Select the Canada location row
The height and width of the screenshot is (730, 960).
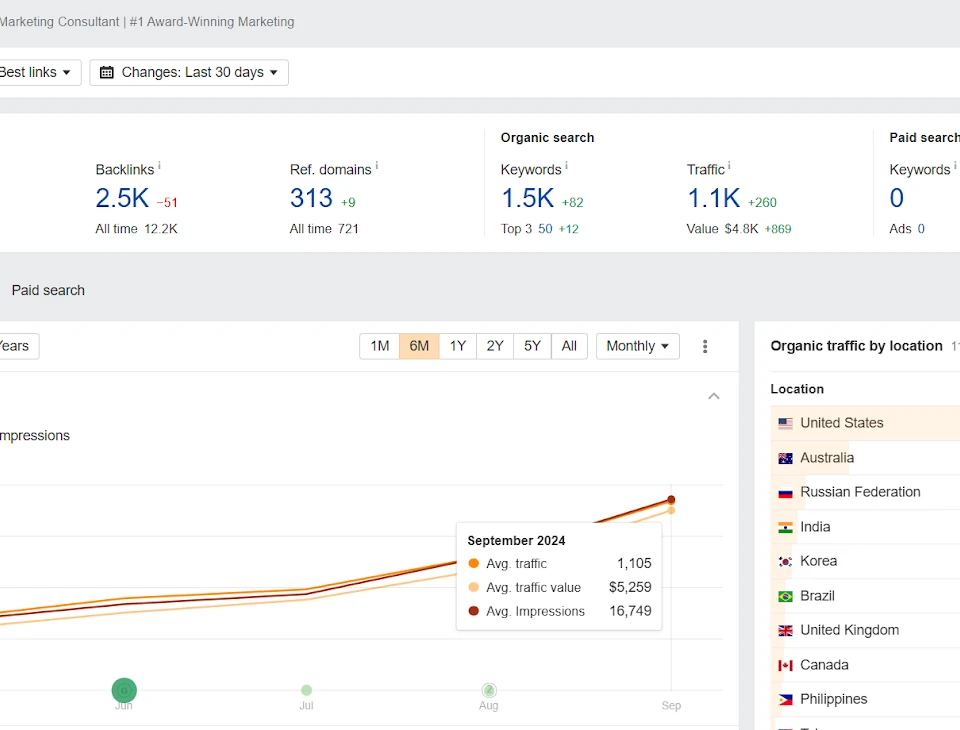pyautogui.click(x=865, y=666)
